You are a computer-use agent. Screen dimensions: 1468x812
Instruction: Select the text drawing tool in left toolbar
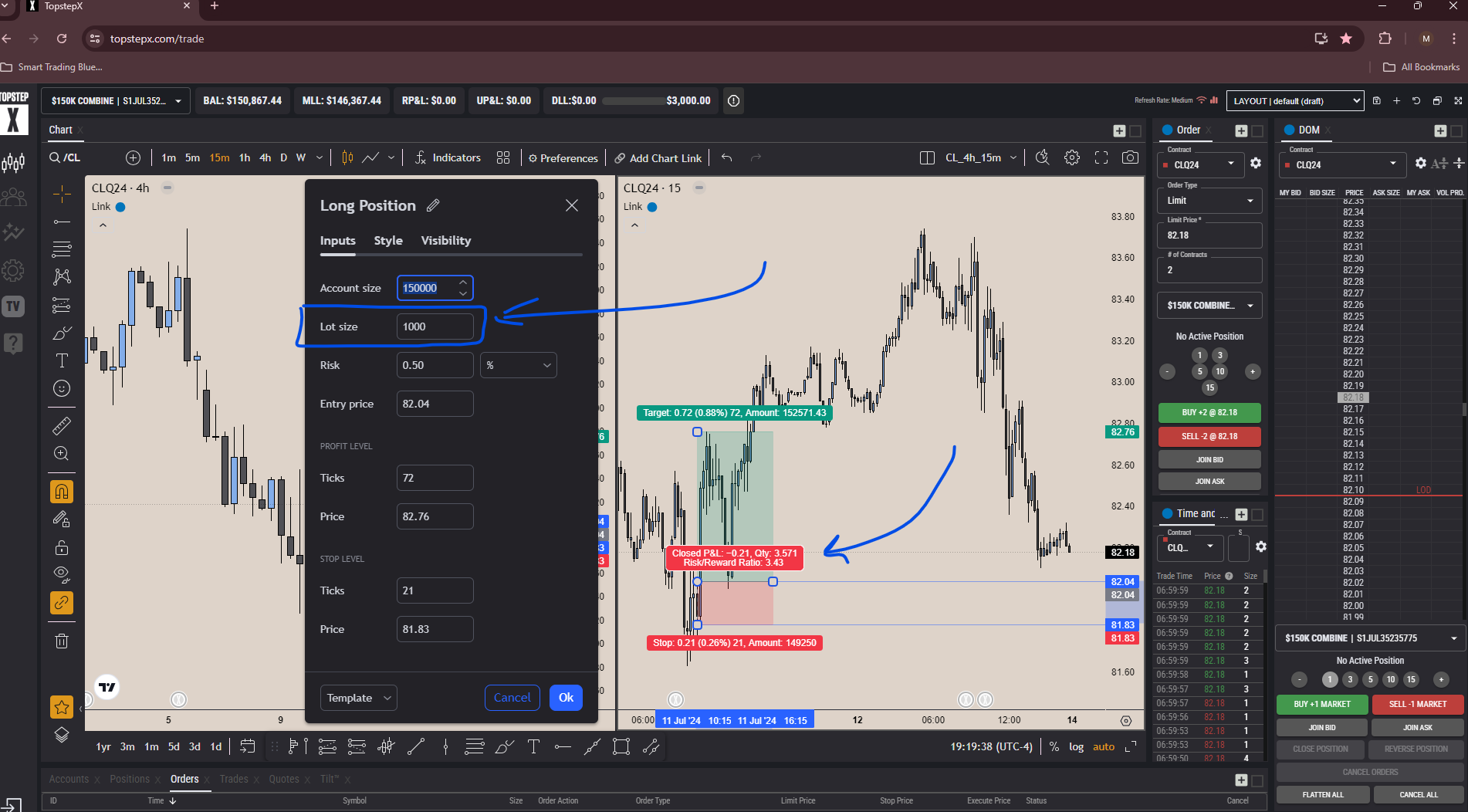pos(62,361)
